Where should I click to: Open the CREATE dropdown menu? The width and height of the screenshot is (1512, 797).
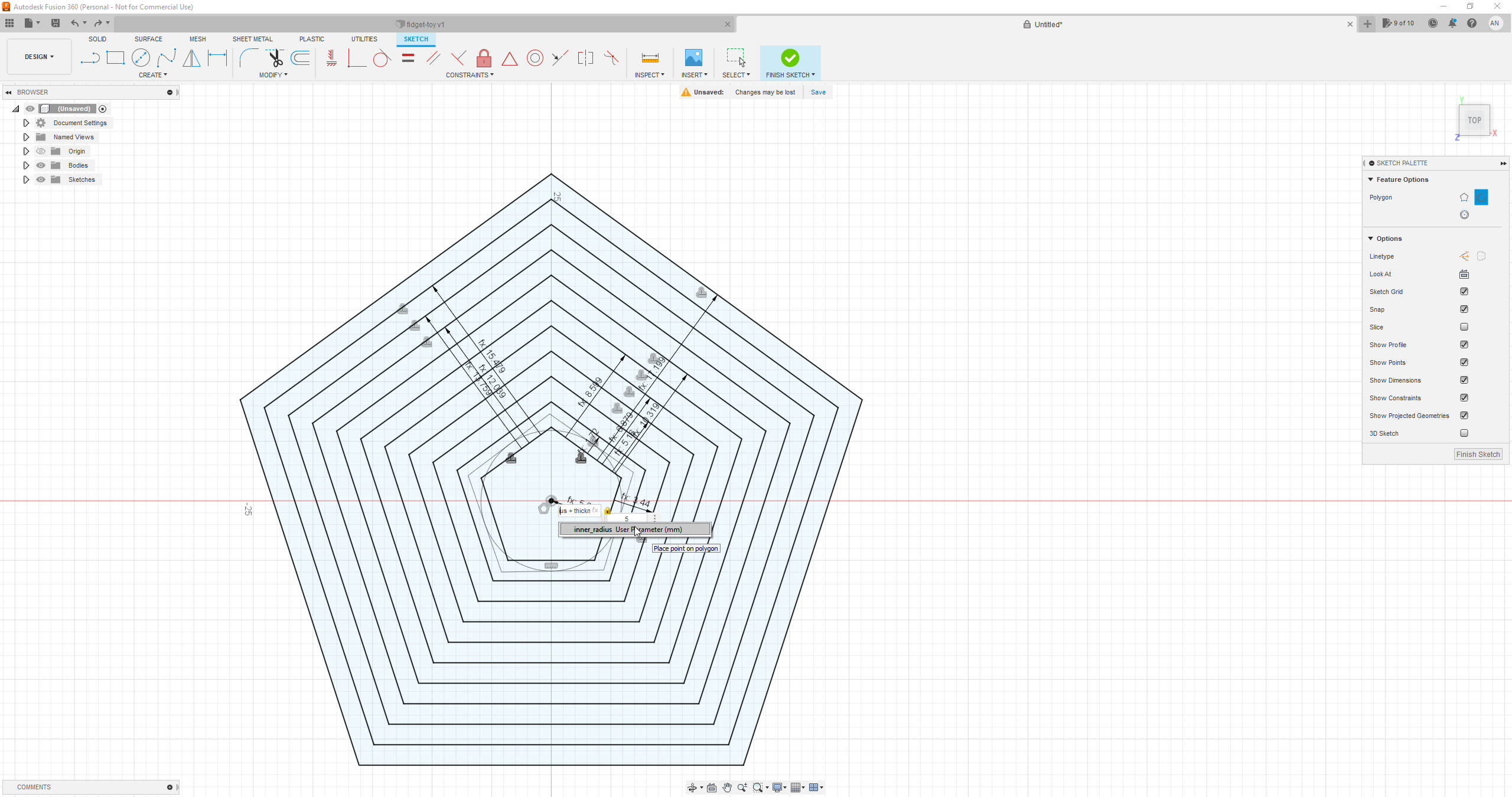pos(152,75)
